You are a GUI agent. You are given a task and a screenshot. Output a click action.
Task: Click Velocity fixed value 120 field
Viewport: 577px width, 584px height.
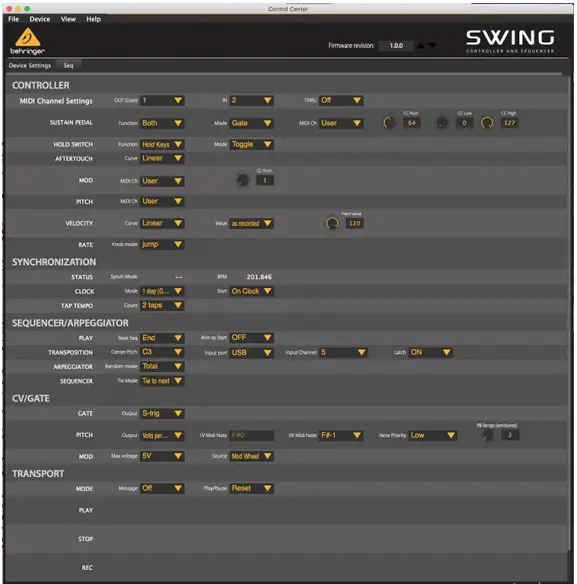pyautogui.click(x=355, y=223)
